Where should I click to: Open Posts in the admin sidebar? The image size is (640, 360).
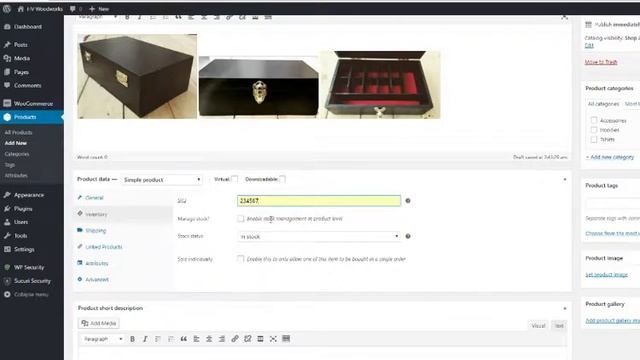pos(20,44)
